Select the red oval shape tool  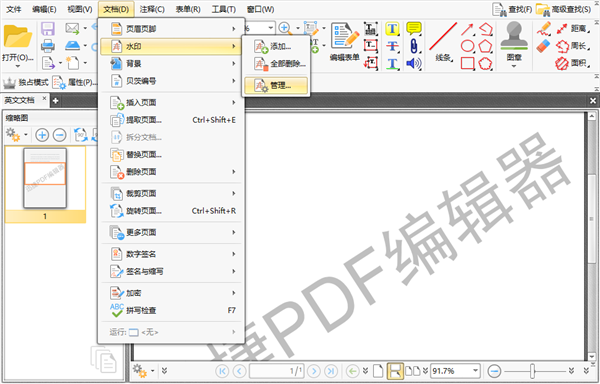pyautogui.click(x=468, y=46)
